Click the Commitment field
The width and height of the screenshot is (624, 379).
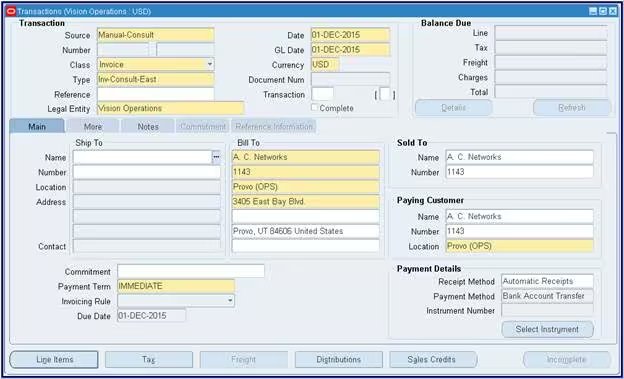coord(191,271)
